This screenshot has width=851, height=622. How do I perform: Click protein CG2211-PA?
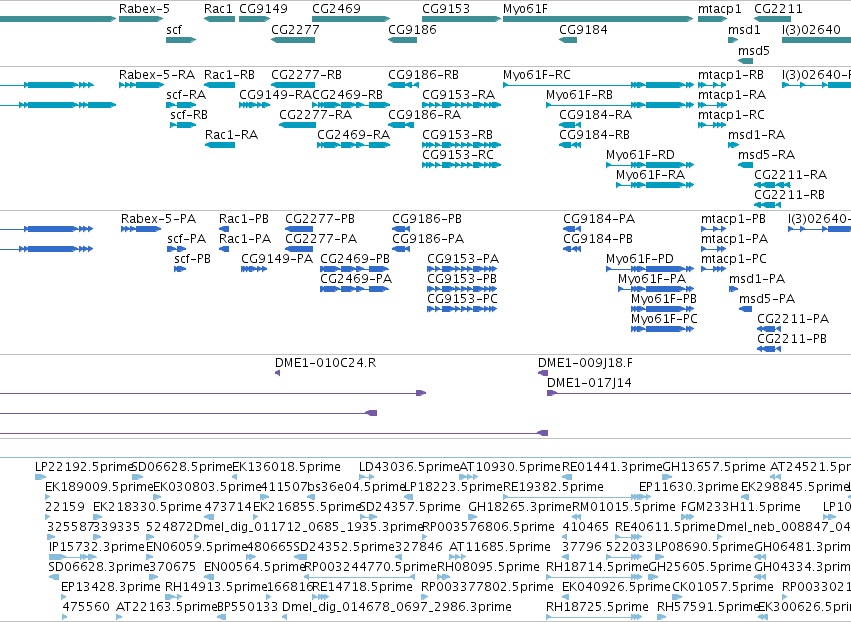[769, 329]
